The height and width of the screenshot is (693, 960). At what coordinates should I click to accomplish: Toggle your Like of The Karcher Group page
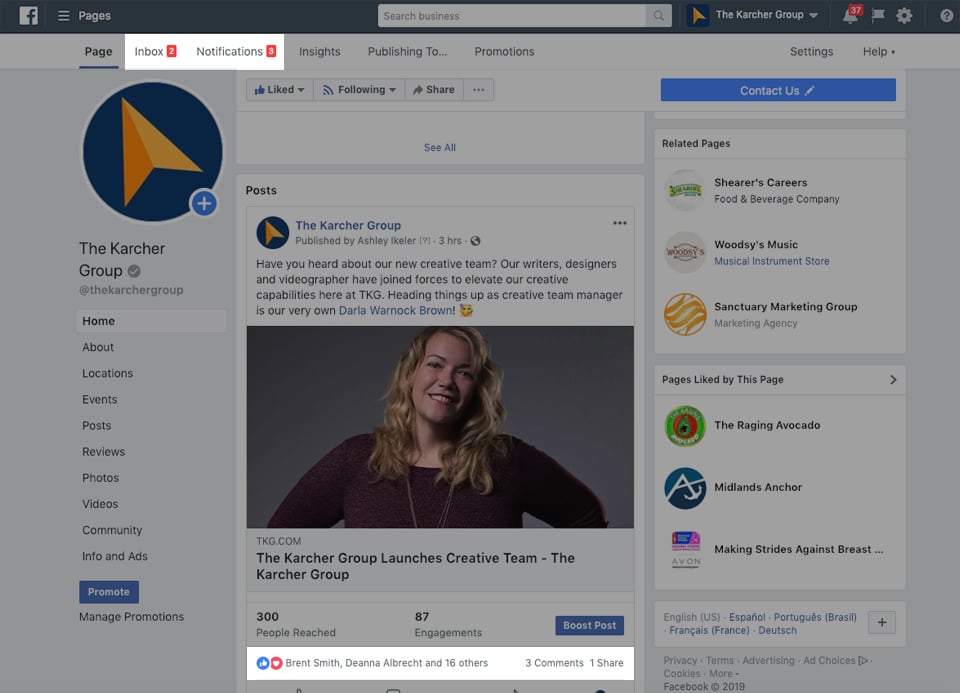pos(278,89)
